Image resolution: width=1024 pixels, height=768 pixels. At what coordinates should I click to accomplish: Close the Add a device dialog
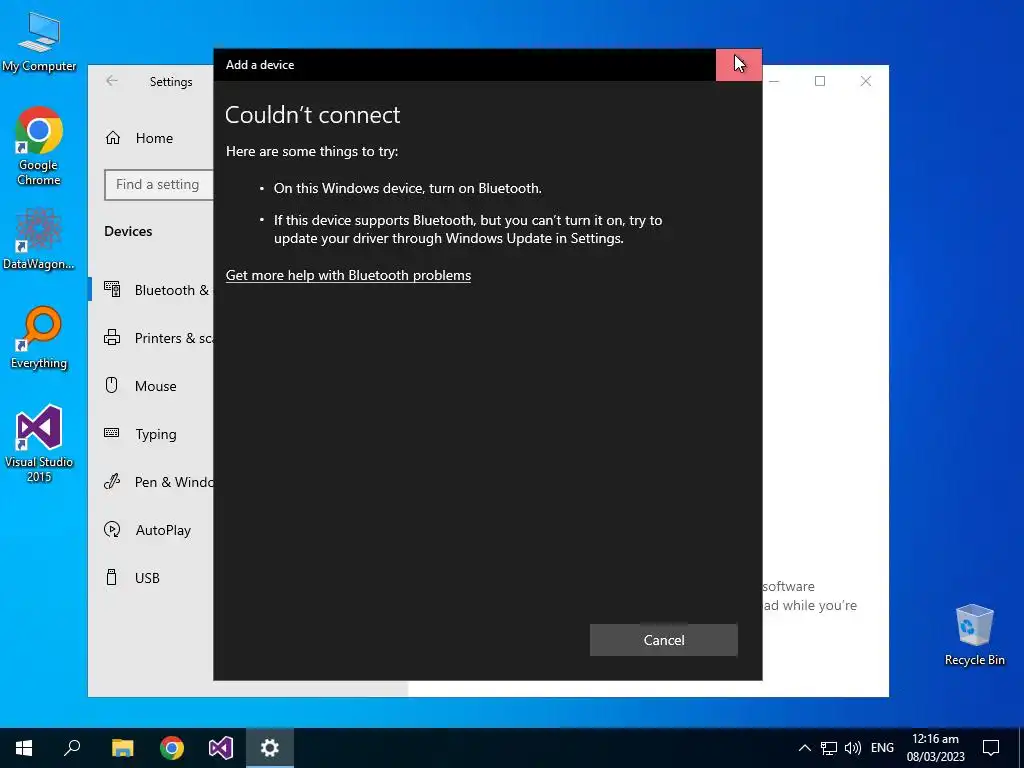tap(739, 65)
